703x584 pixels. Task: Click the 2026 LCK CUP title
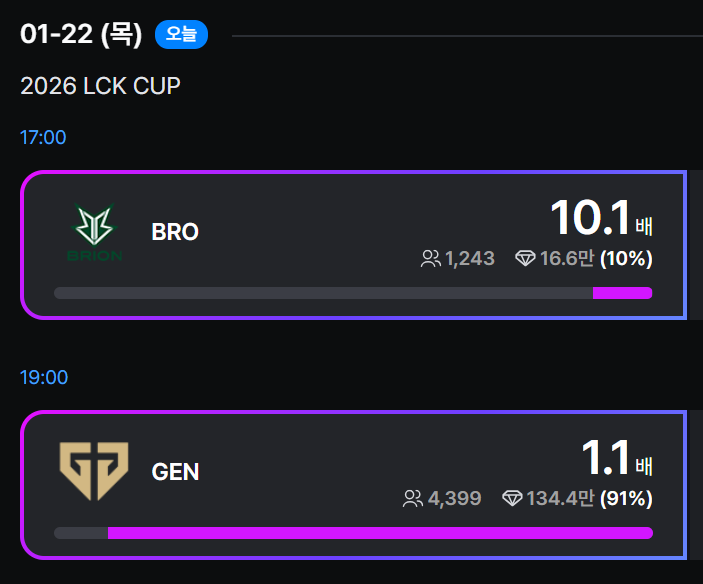point(100,86)
